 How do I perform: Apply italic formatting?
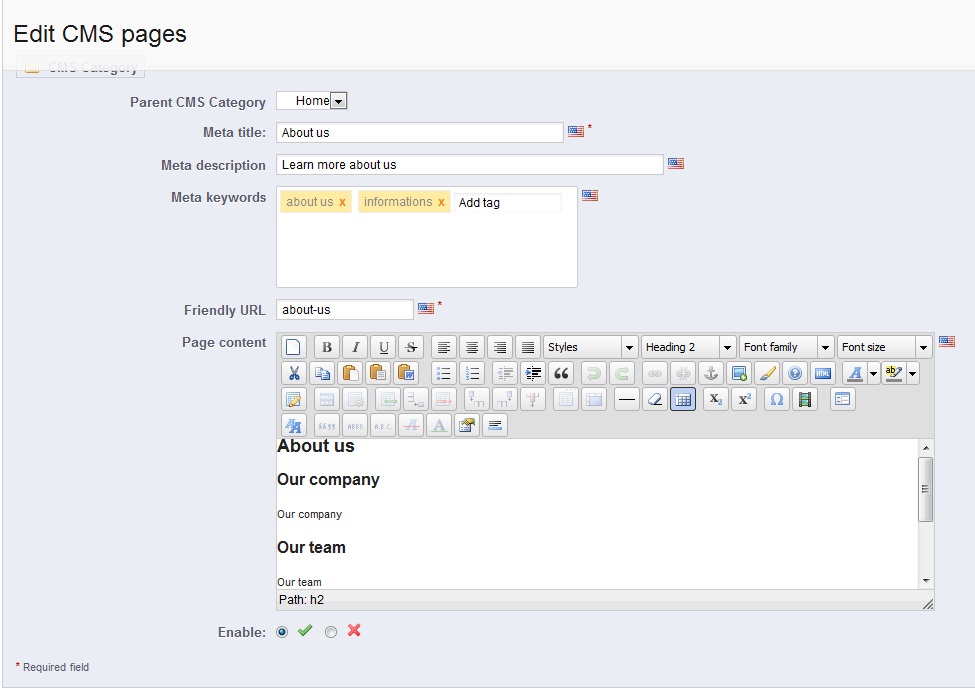354,347
